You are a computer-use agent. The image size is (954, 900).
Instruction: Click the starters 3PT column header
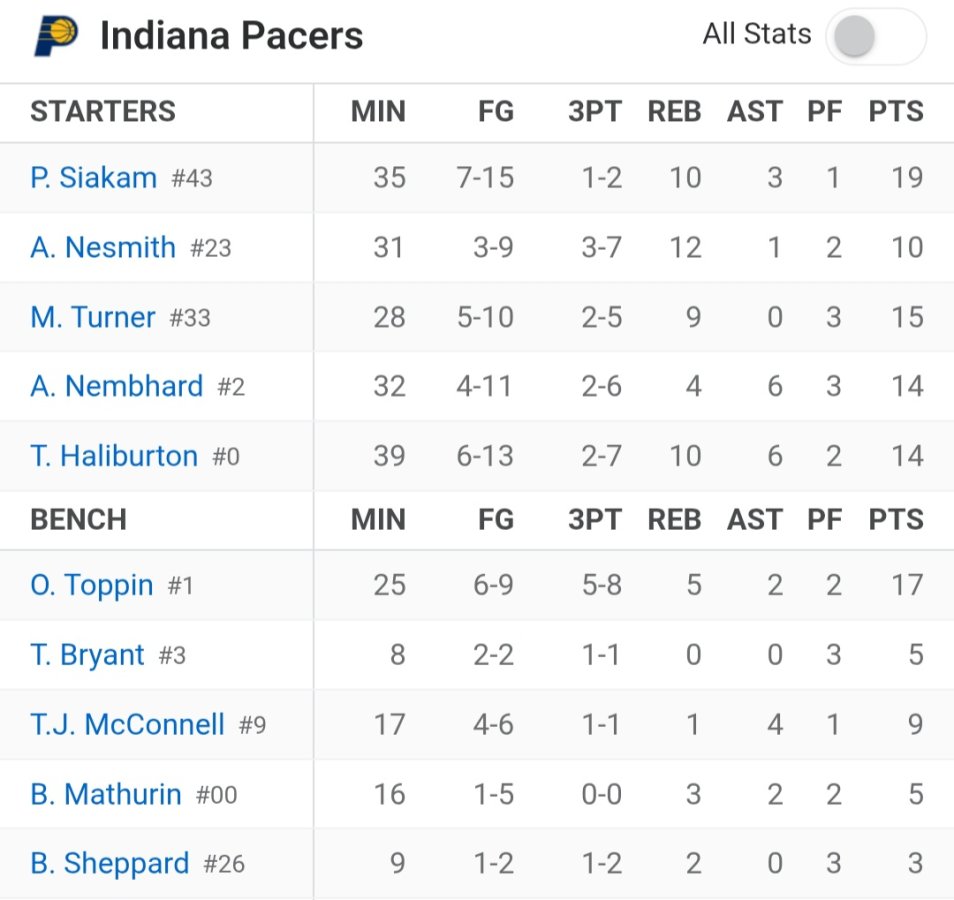tap(594, 112)
